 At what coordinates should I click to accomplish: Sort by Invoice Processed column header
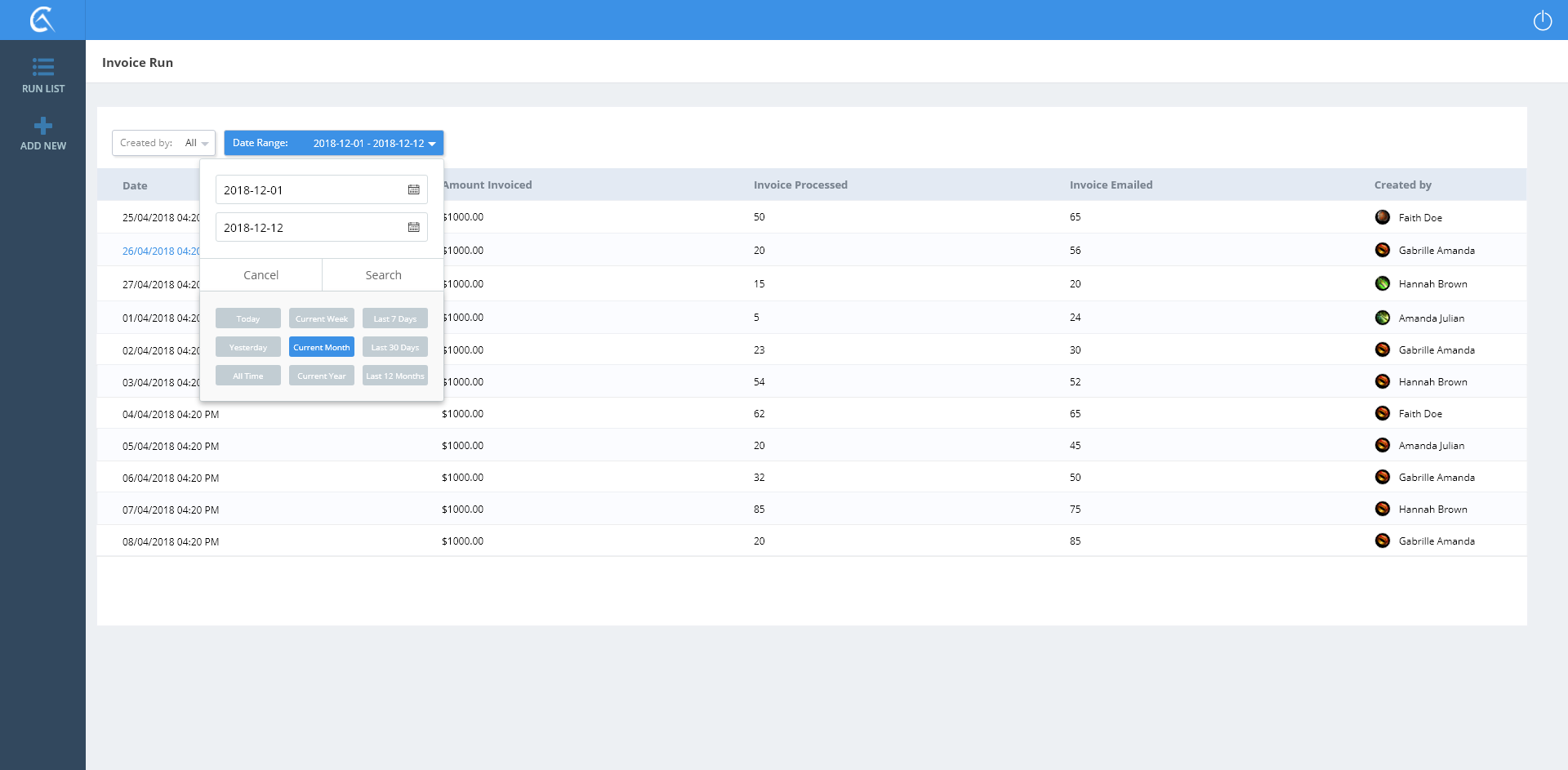coord(800,185)
